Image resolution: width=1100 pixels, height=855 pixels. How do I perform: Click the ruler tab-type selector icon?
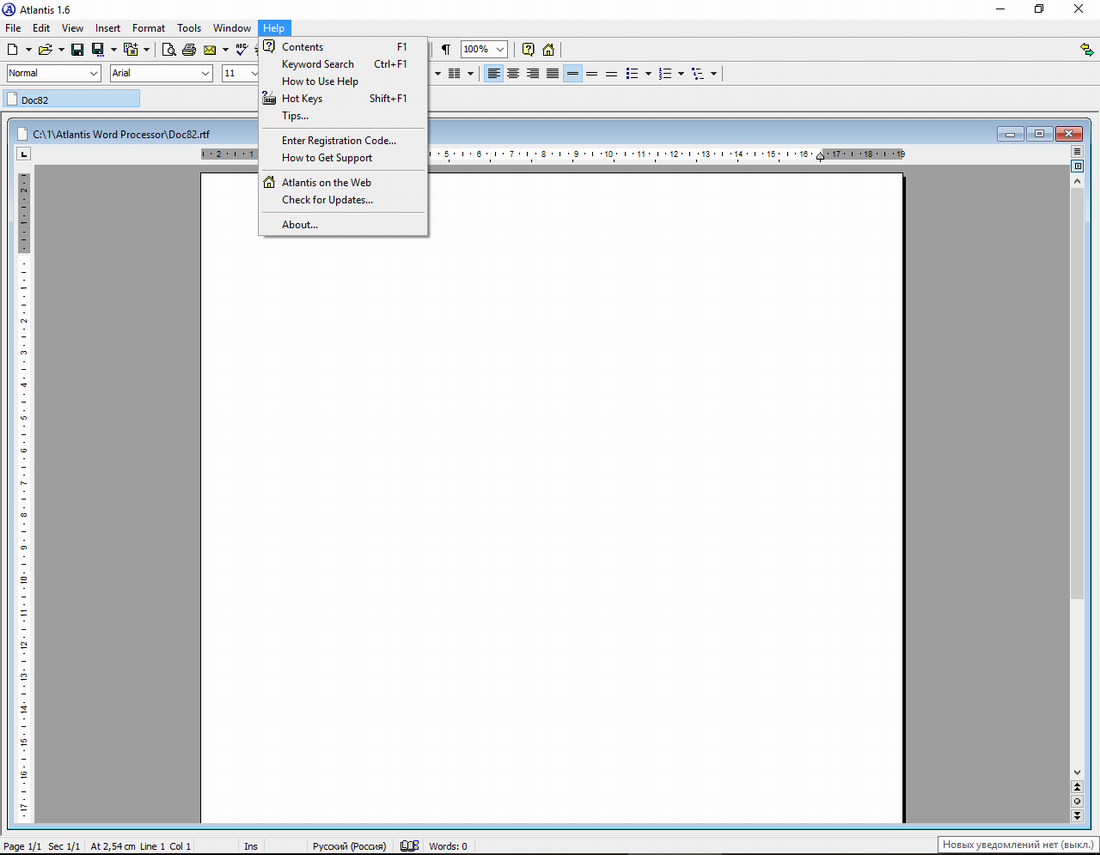click(24, 154)
